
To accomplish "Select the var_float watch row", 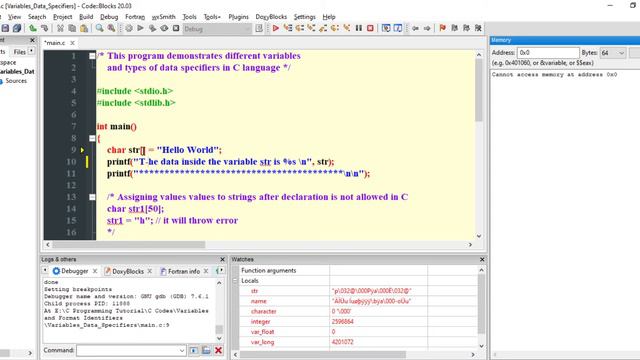I will tap(358, 332).
